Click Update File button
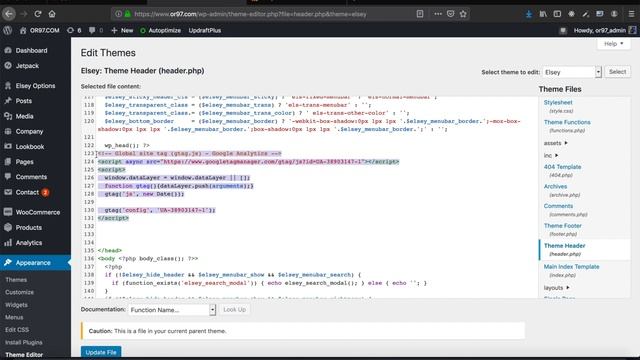640x360 pixels. (101, 352)
